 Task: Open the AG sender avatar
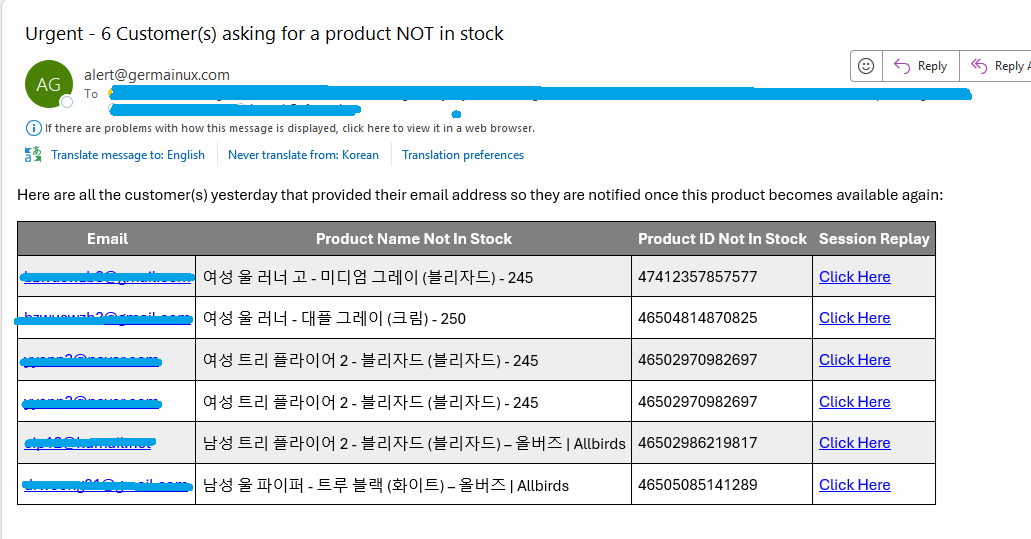click(x=48, y=85)
